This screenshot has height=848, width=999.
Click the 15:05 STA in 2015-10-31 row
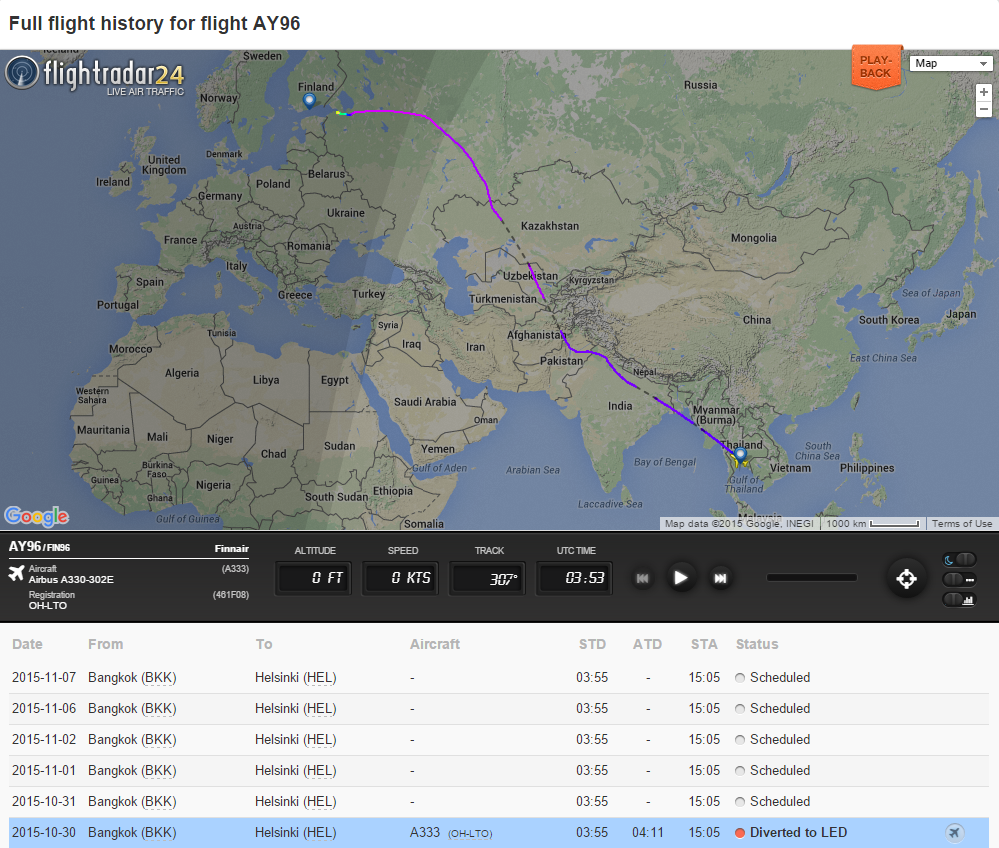[x=704, y=801]
